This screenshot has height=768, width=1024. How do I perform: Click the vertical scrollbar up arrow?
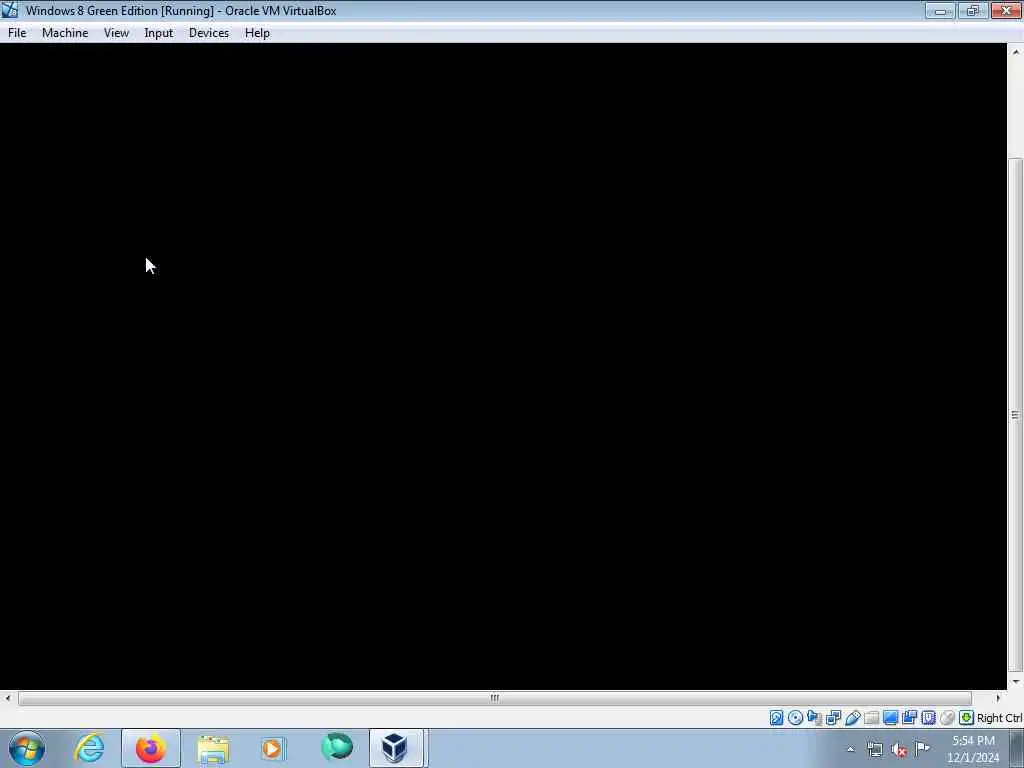pos(1016,52)
